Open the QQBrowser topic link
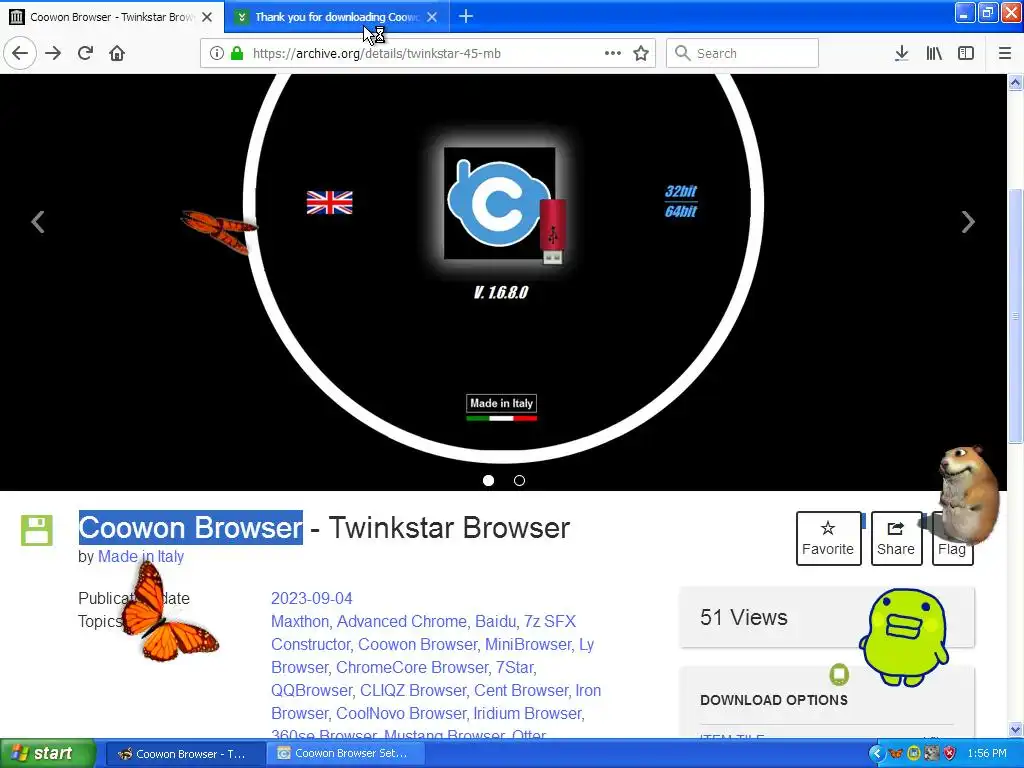The width and height of the screenshot is (1024, 768). click(312, 690)
